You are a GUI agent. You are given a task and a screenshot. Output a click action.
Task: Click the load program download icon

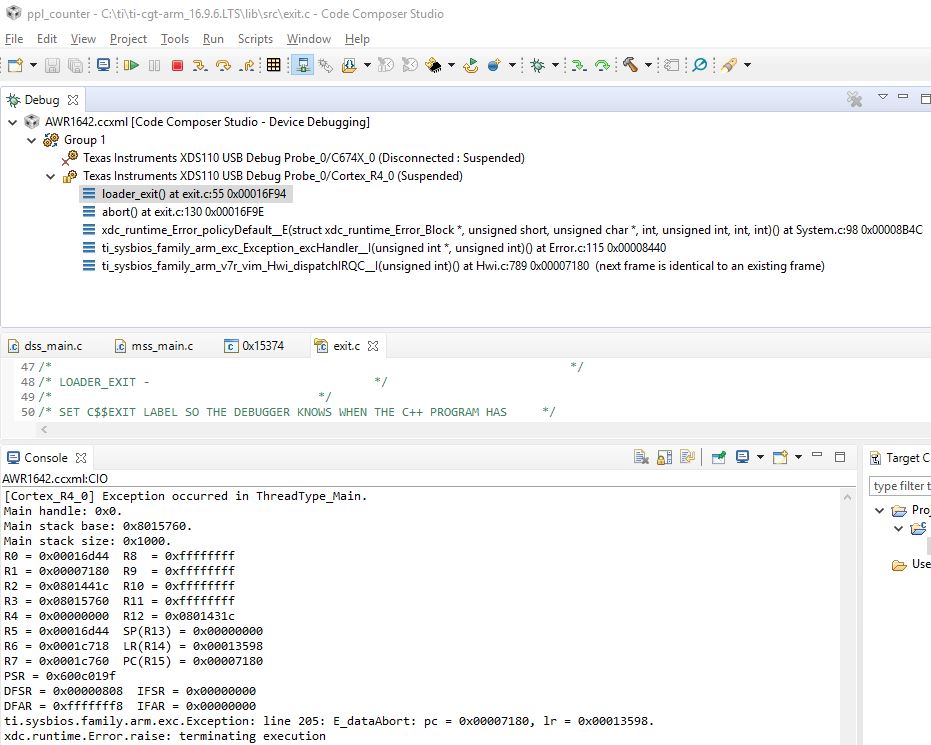[x=349, y=65]
